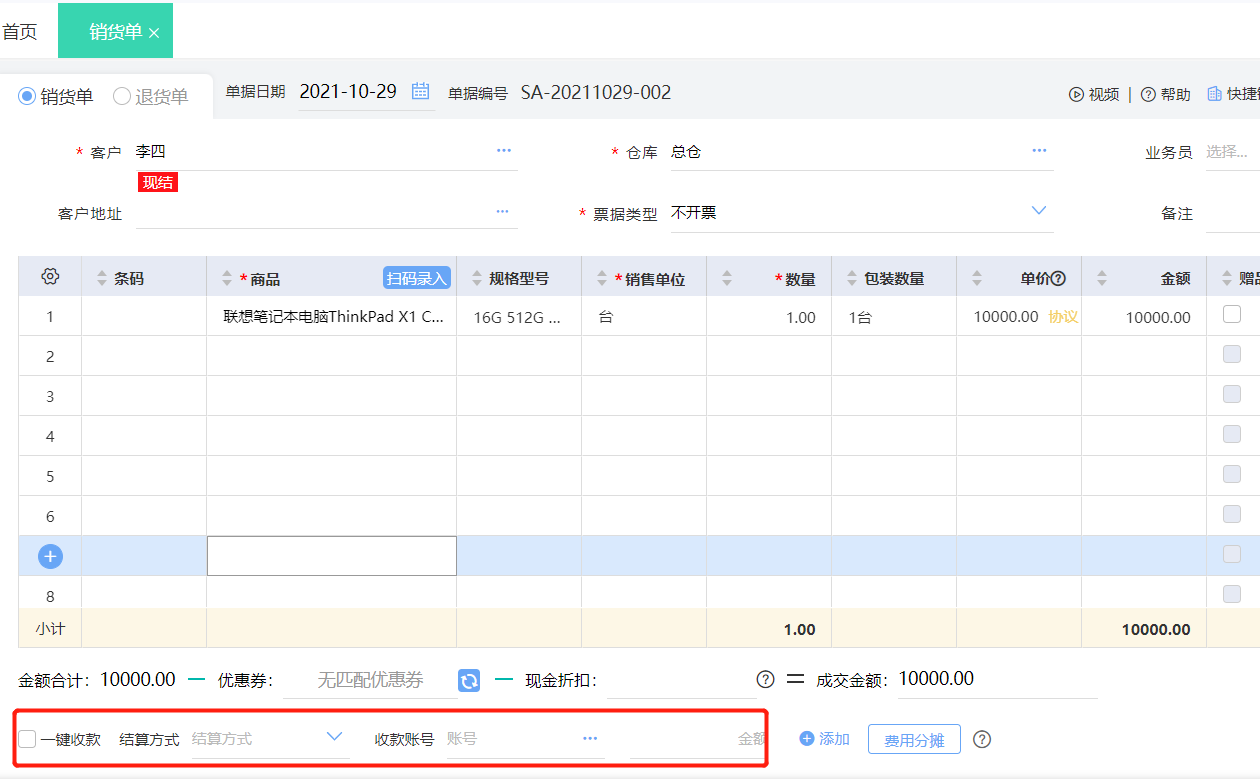
Task: Switch to the 首页 tab
Action: tap(19, 32)
